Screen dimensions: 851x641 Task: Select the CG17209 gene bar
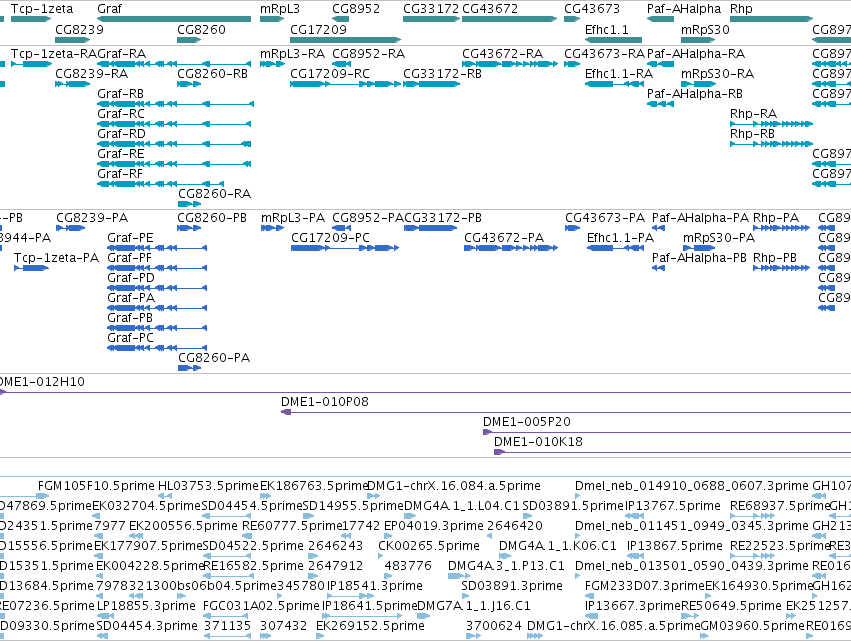(x=346, y=40)
